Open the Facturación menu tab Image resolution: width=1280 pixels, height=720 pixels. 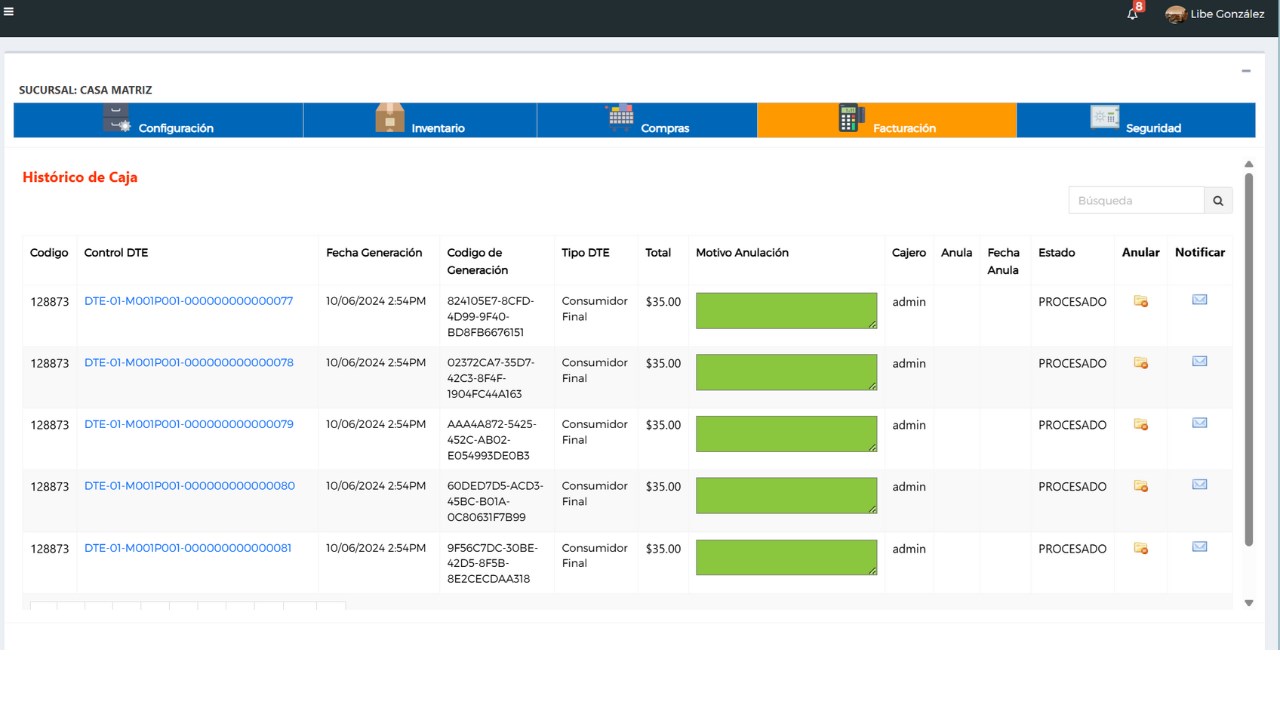point(887,120)
